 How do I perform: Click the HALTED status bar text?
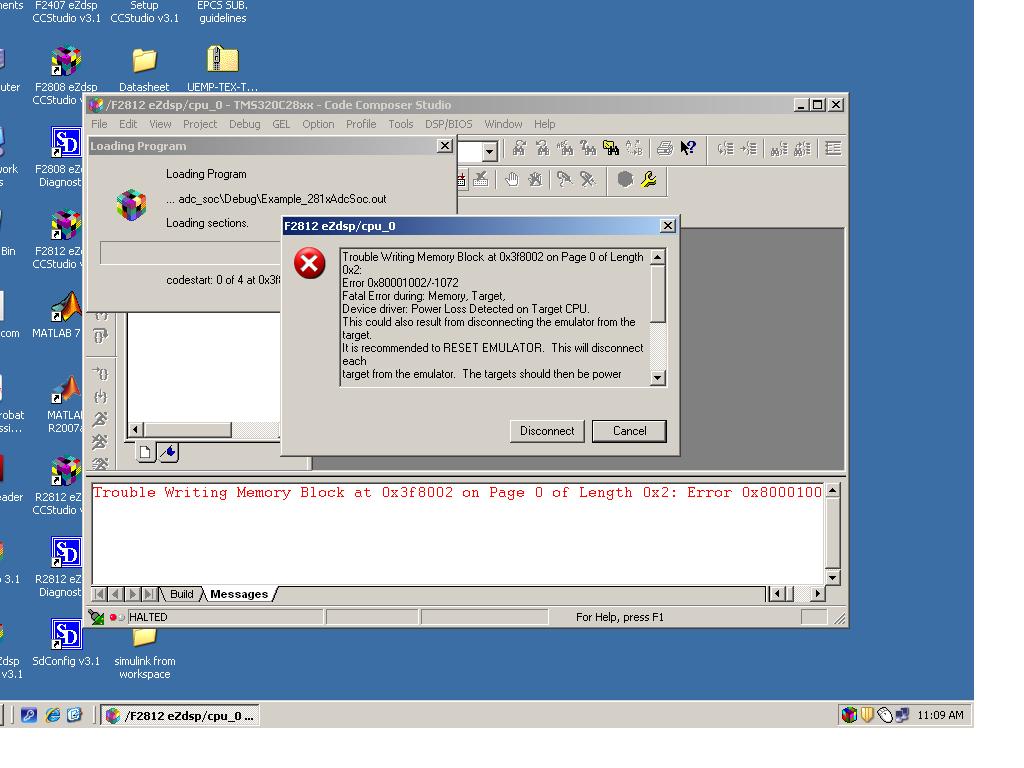click(x=148, y=617)
